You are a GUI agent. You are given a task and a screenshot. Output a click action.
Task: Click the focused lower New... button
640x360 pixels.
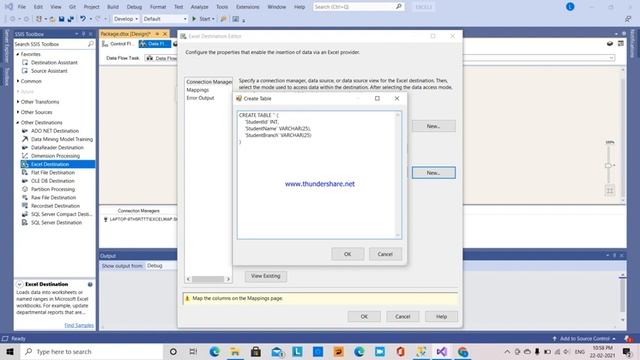tap(433, 173)
